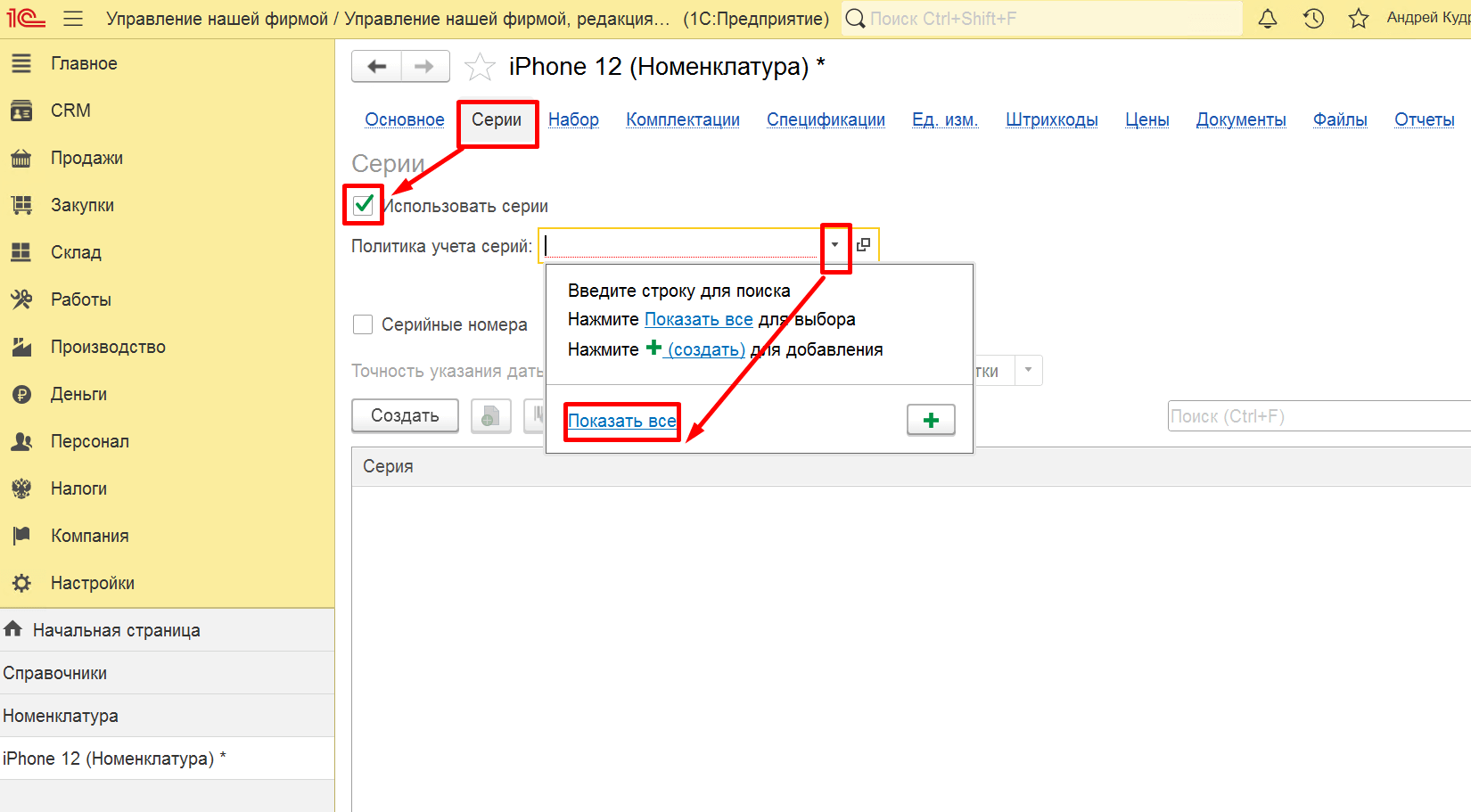
Task: Click the Настройки gear icon
Action: [x=21, y=583]
